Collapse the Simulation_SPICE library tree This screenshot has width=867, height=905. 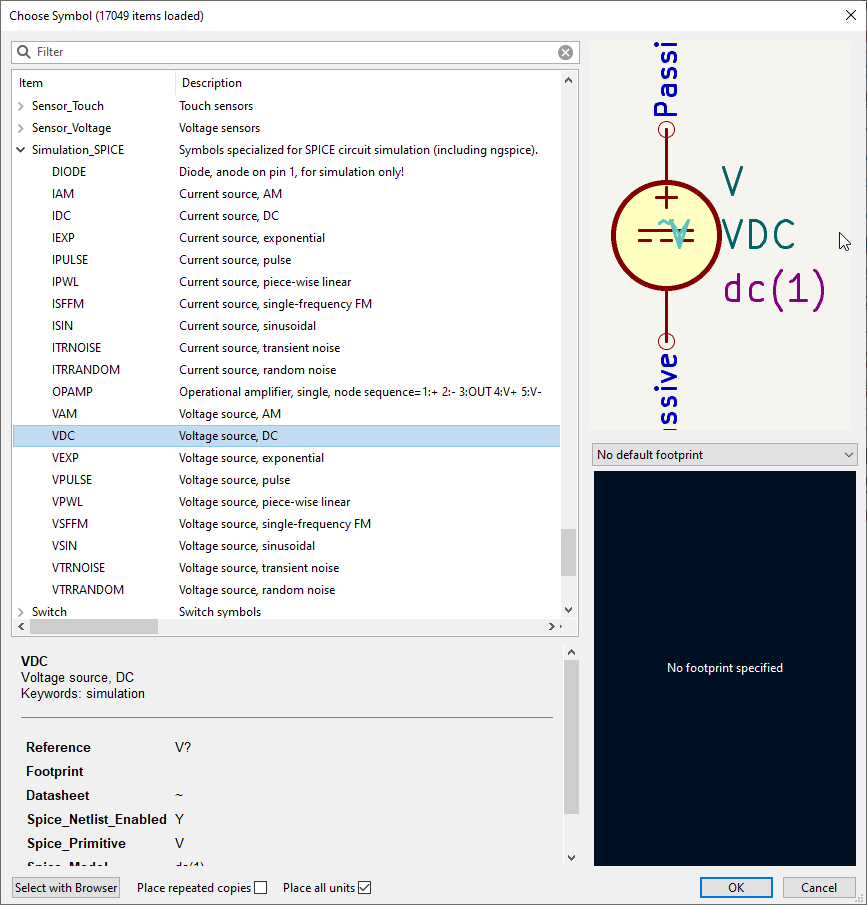(21, 149)
